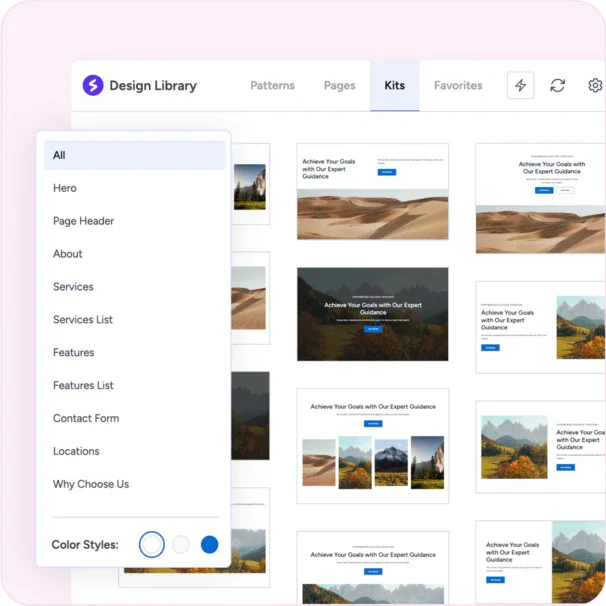This screenshot has width=606, height=606.
Task: Choose the Hero category
Action: pyautogui.click(x=65, y=188)
